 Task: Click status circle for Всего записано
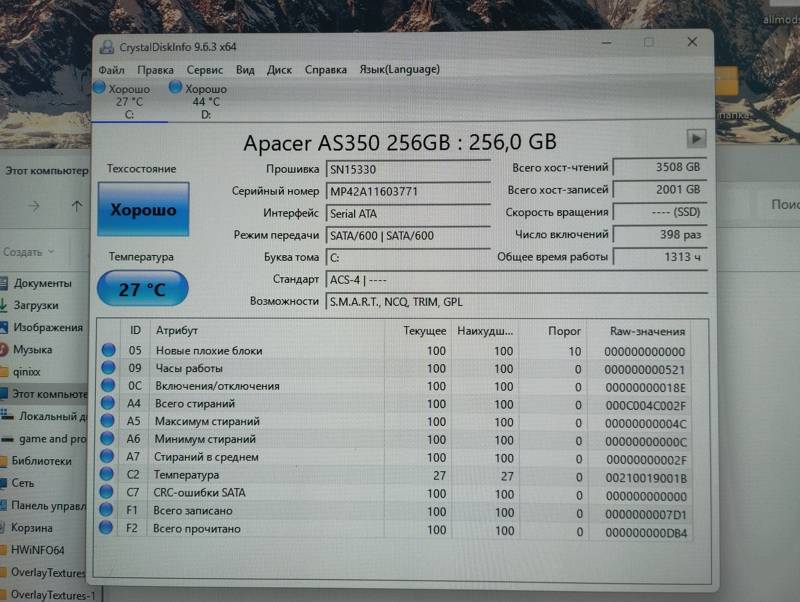coord(108,510)
